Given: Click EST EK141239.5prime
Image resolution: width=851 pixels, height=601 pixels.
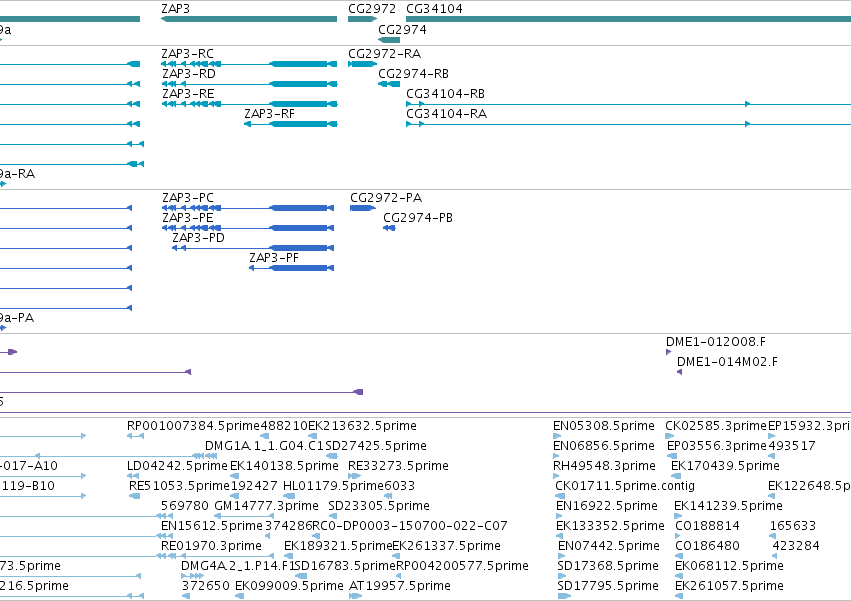Looking at the screenshot, I should [728, 506].
